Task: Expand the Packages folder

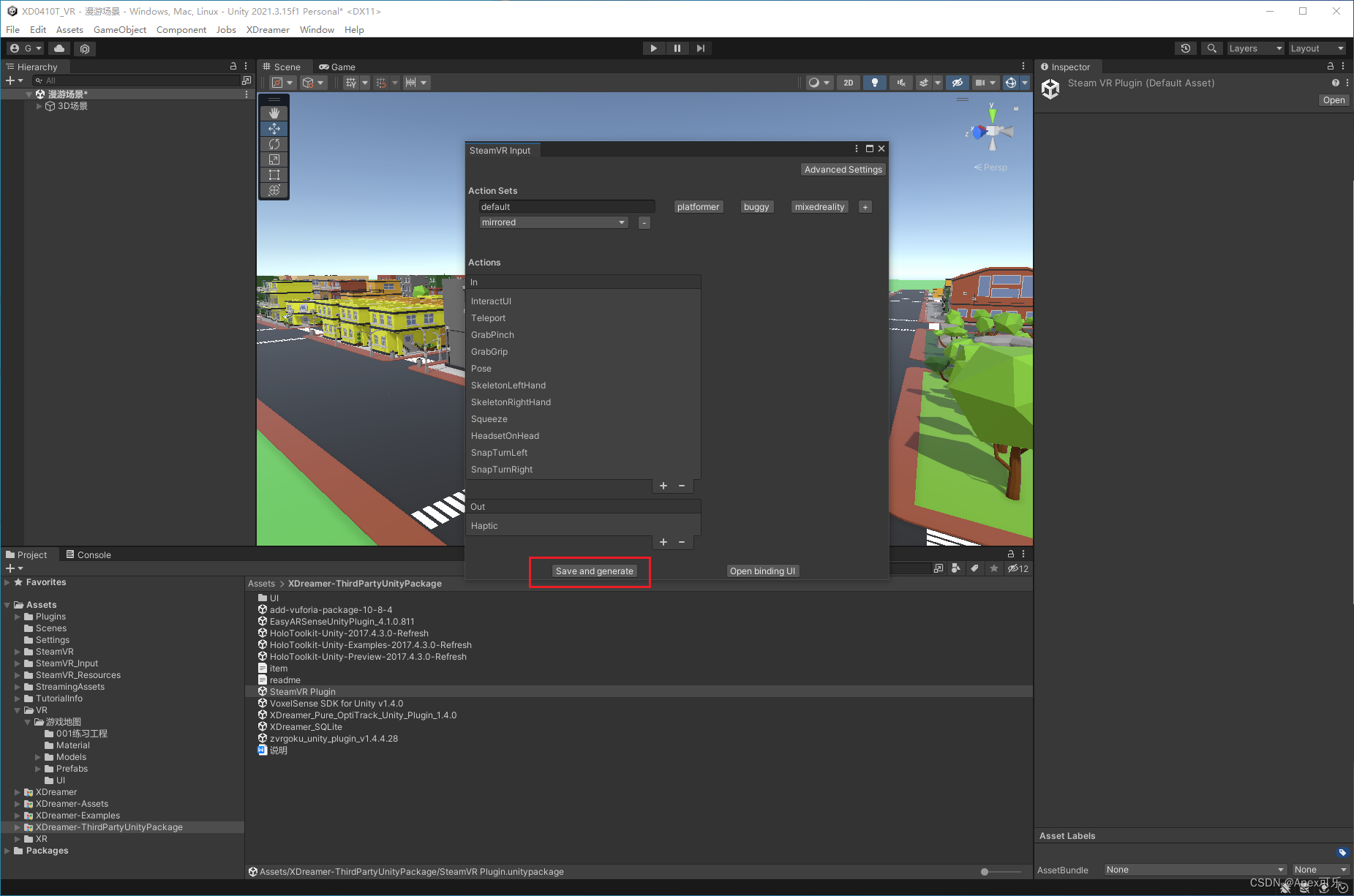Action: (7, 851)
